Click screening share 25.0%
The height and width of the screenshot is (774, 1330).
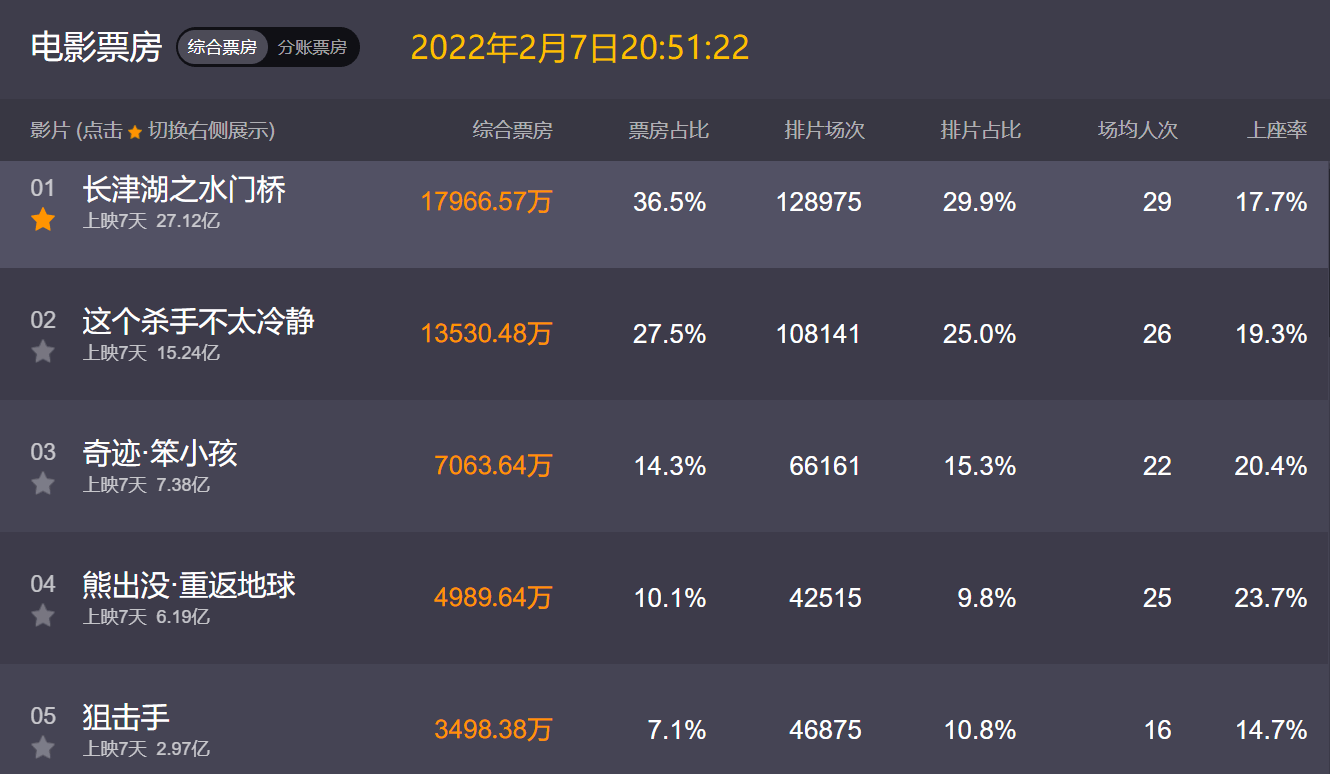(x=980, y=334)
